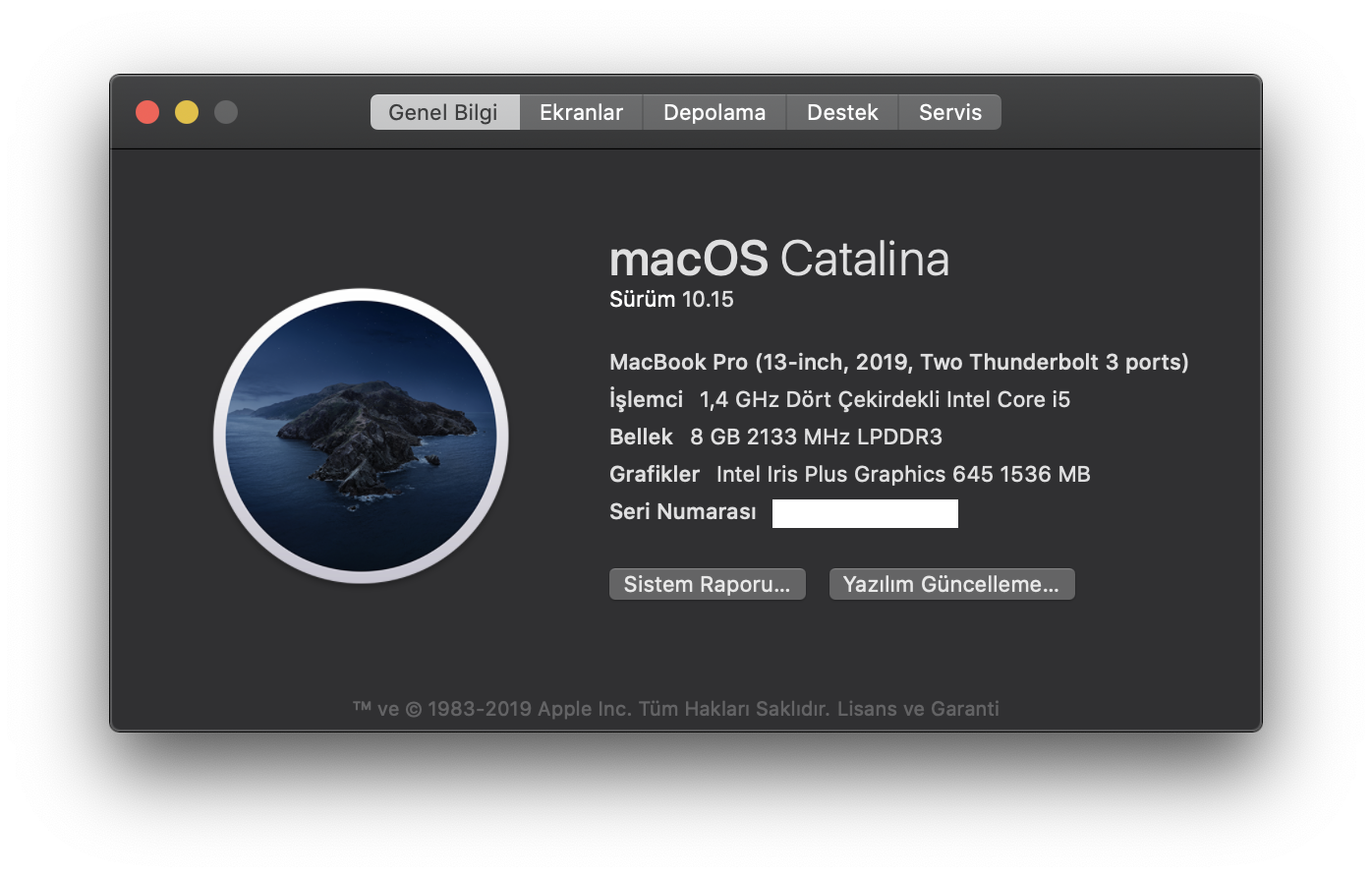1372x877 pixels.
Task: Click the İşlemci processor info line
Action: (839, 399)
